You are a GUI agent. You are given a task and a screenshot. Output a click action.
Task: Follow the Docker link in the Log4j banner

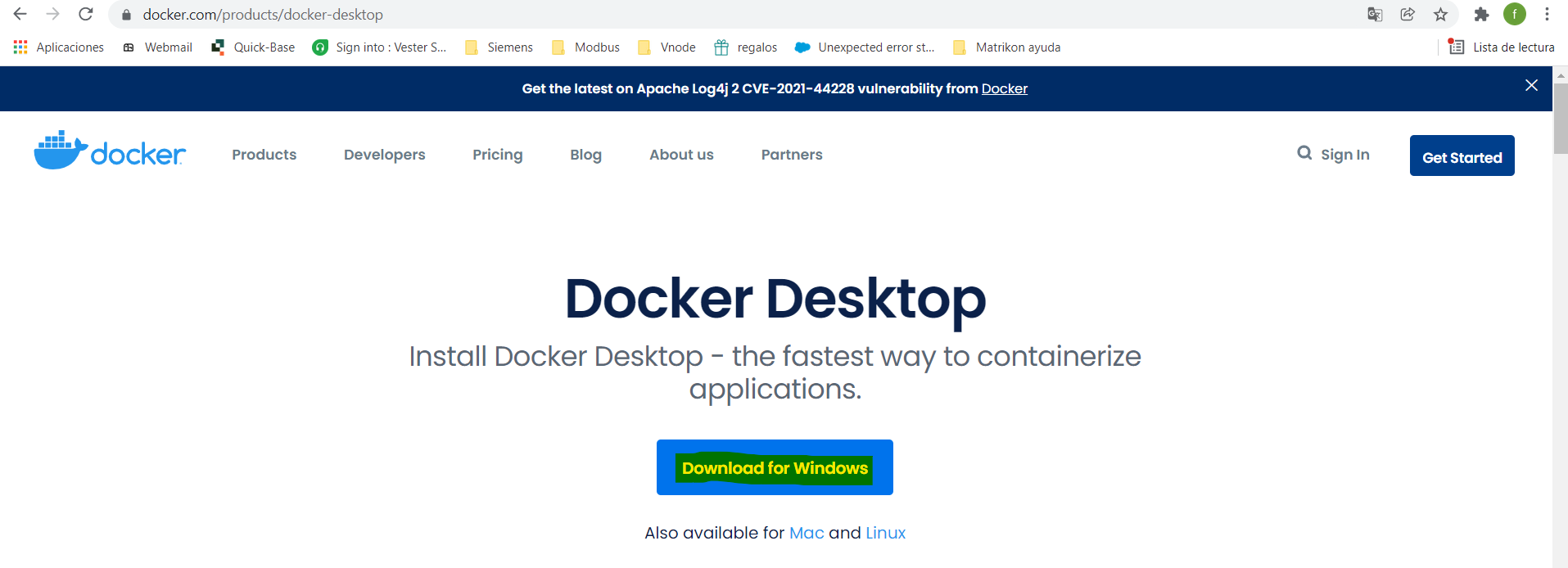point(1004,88)
